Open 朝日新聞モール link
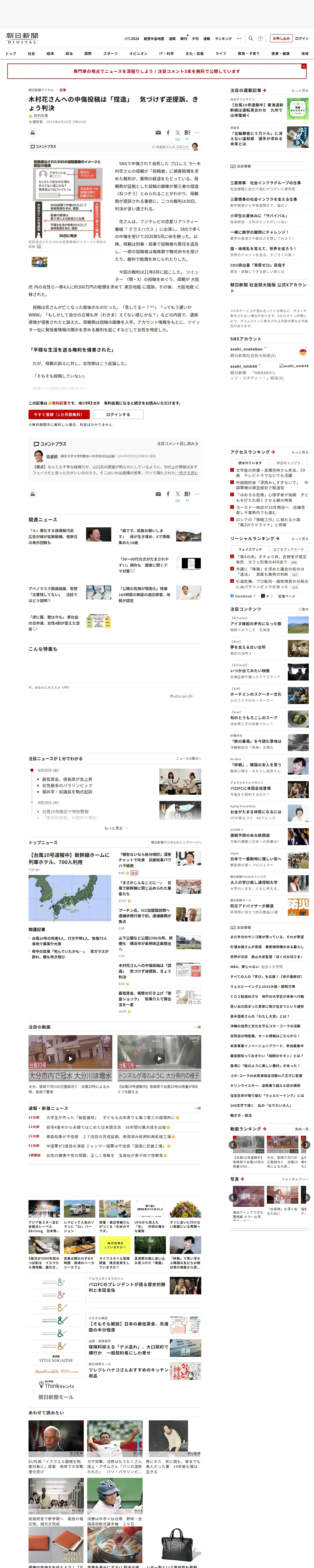 [56, 1397]
